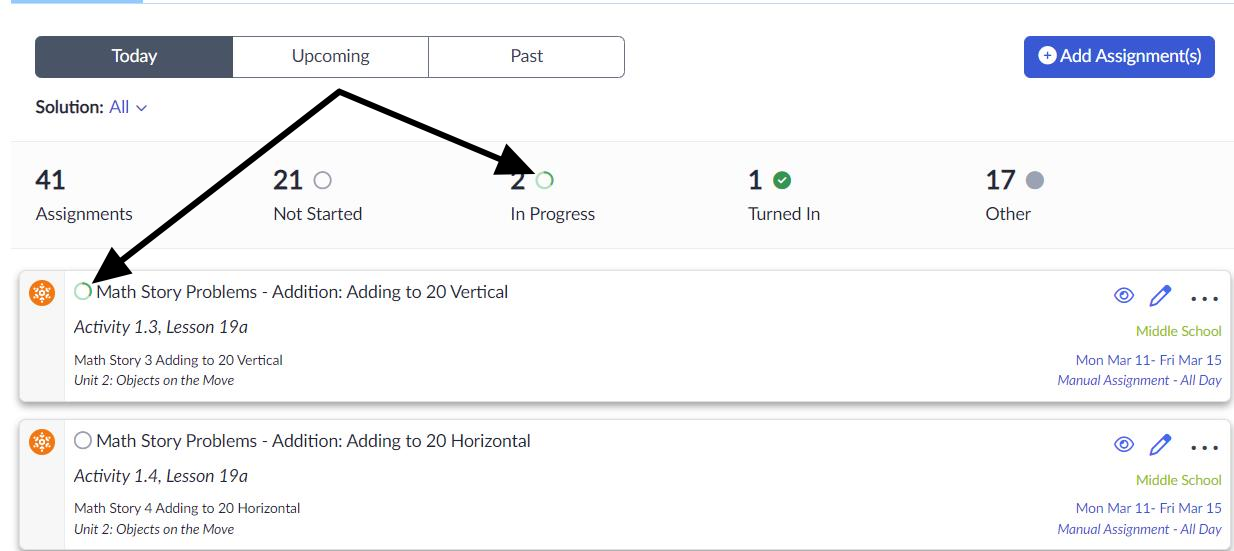Click orange icon beside Adding to 20 Vertical
Screen dimensions: 1234x551
(42, 293)
